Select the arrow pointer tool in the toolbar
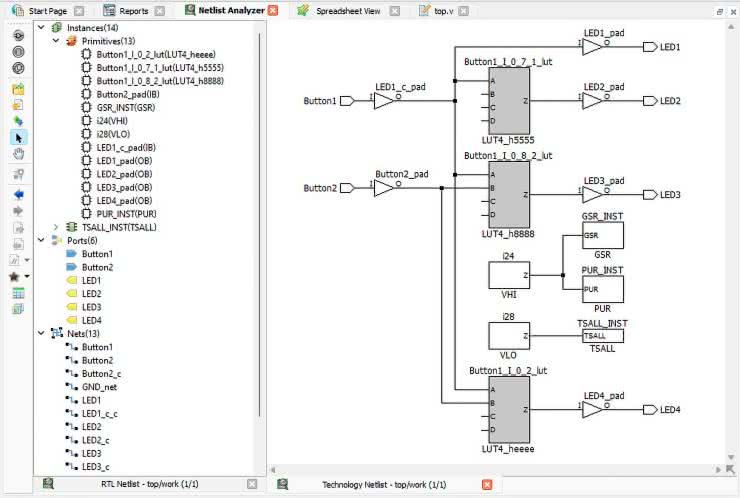The width and height of the screenshot is (740, 498). 18,137
